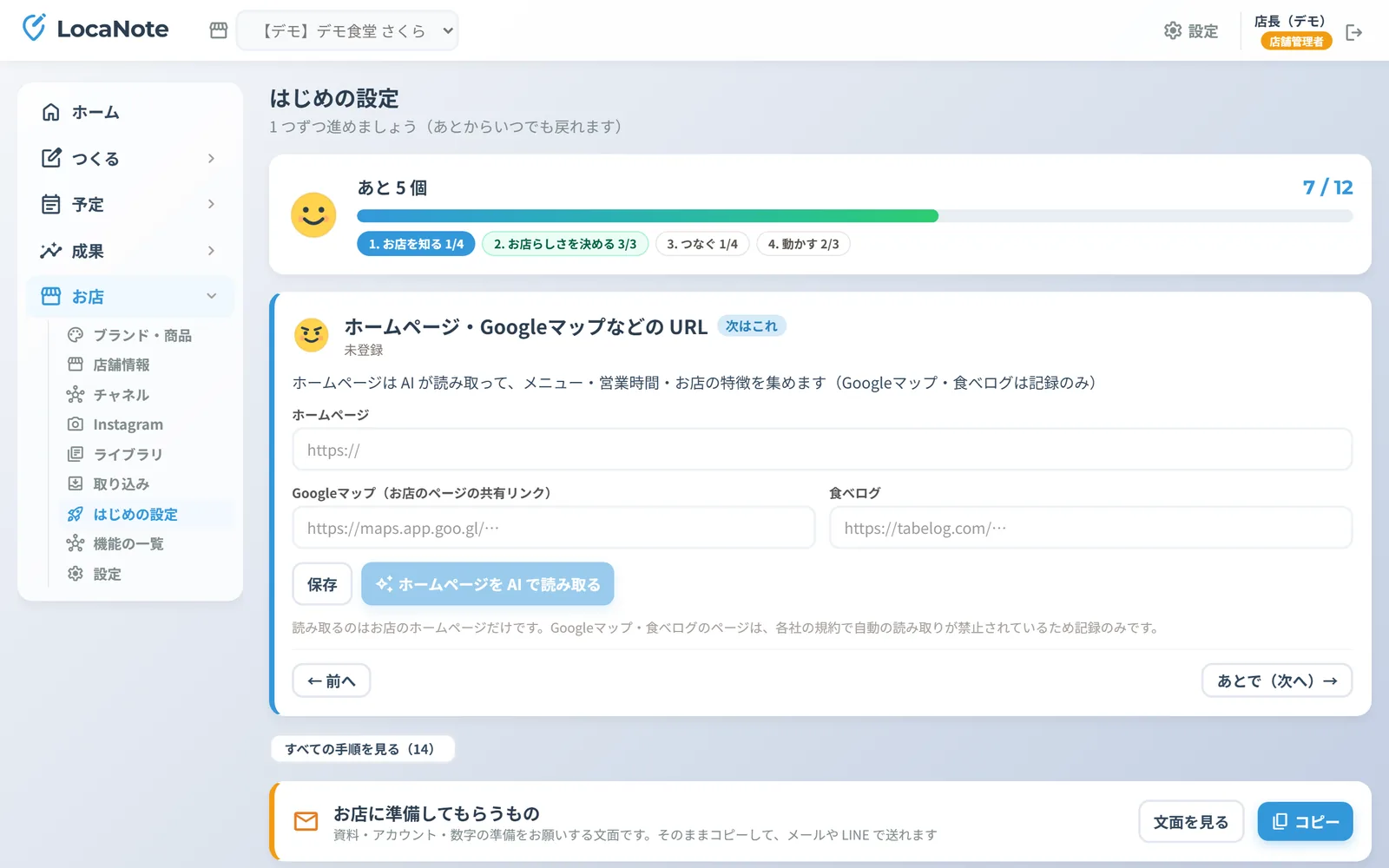Expand すべての手順を見る（14）
This screenshot has height=868, width=1389.
click(362, 749)
